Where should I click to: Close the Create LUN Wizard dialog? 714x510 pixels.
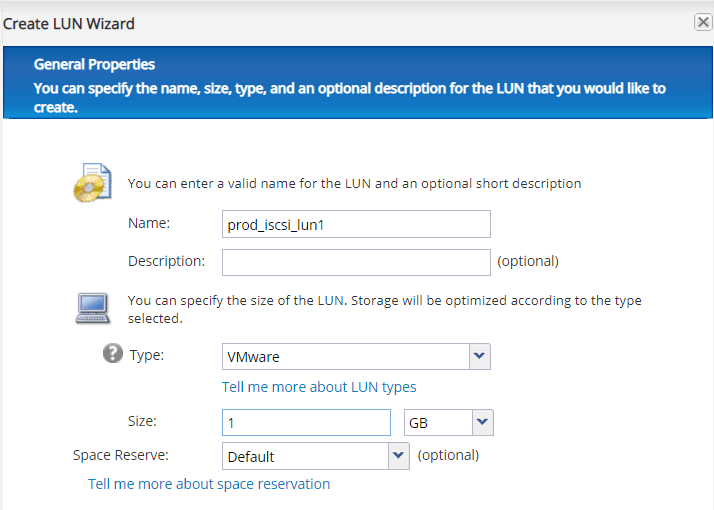[703, 22]
